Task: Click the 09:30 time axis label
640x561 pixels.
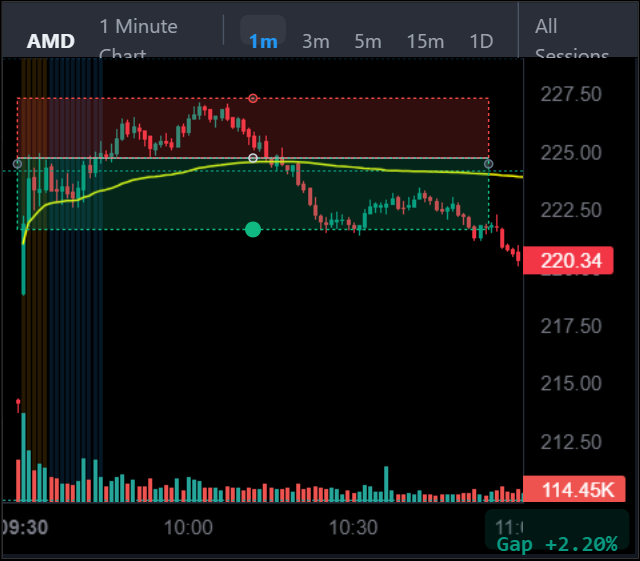Action: (24, 528)
